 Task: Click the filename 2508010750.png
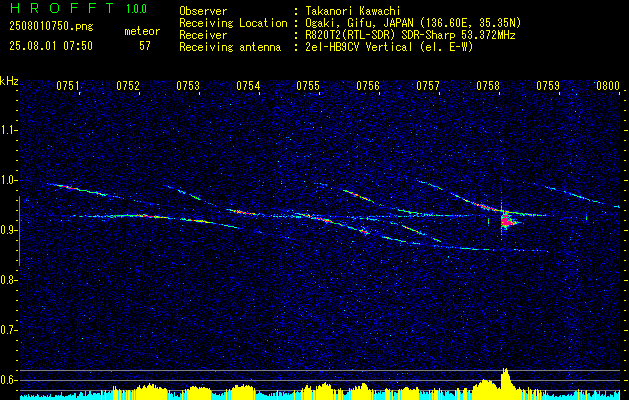click(51, 27)
